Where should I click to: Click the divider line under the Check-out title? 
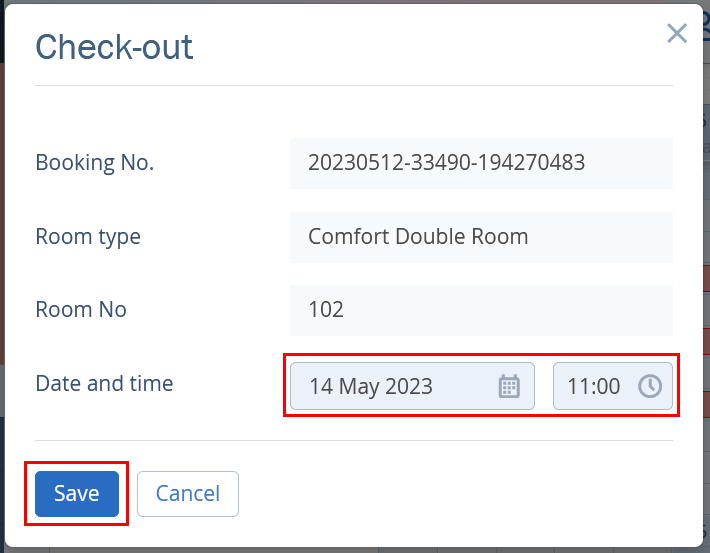(354, 85)
